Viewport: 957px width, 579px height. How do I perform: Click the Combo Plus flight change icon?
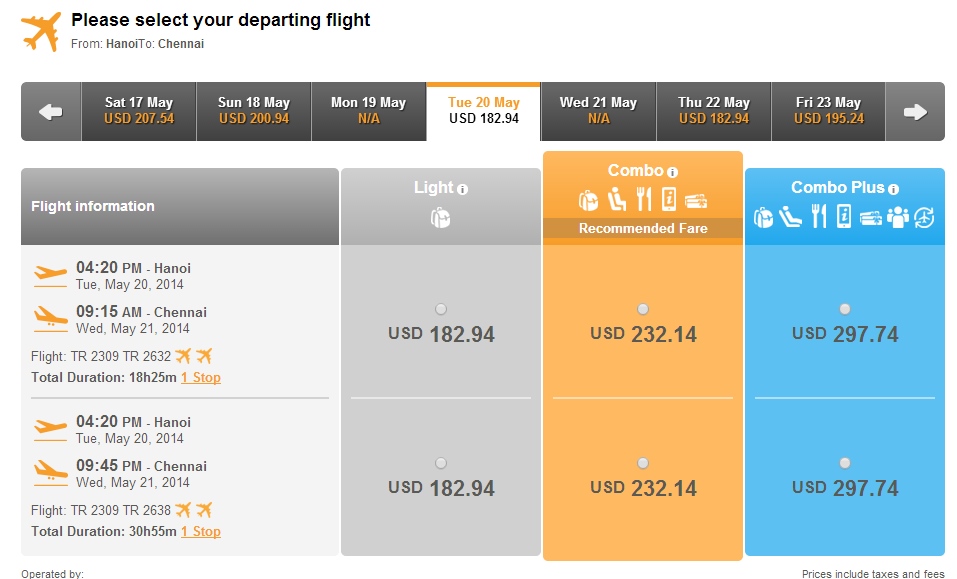925,217
